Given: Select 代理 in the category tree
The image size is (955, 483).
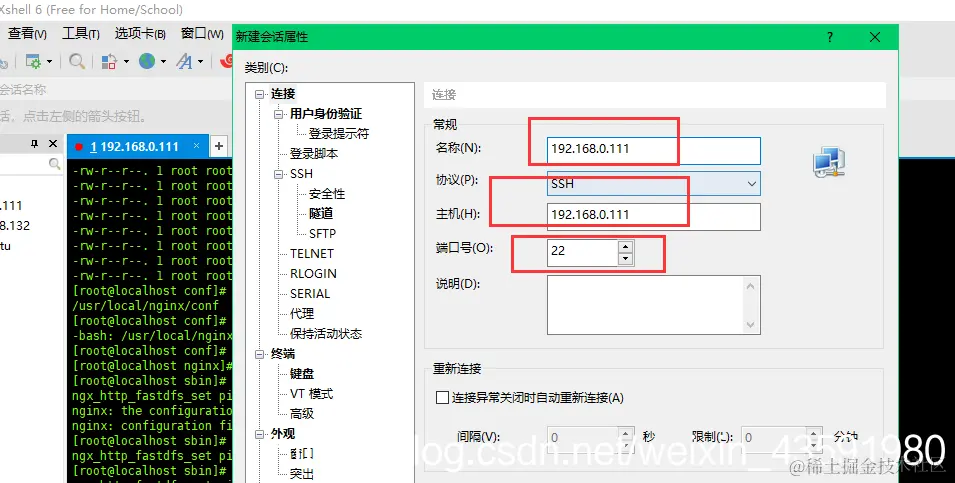Looking at the screenshot, I should click(302, 314).
